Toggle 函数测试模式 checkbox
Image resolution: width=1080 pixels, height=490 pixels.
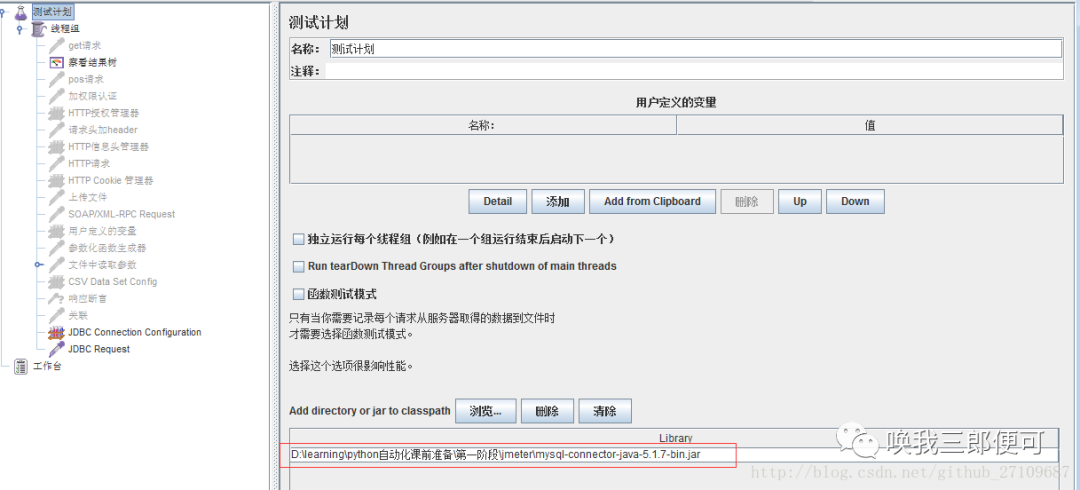tap(298, 294)
